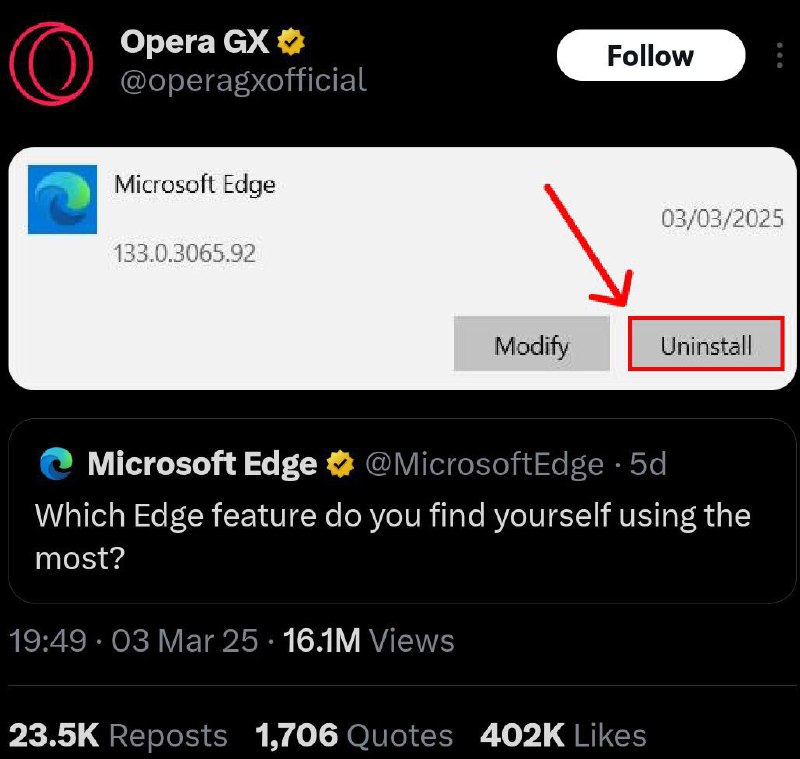Open the Microsoft Edge name in quoted tweet
This screenshot has height=759, width=800.
coord(202,464)
